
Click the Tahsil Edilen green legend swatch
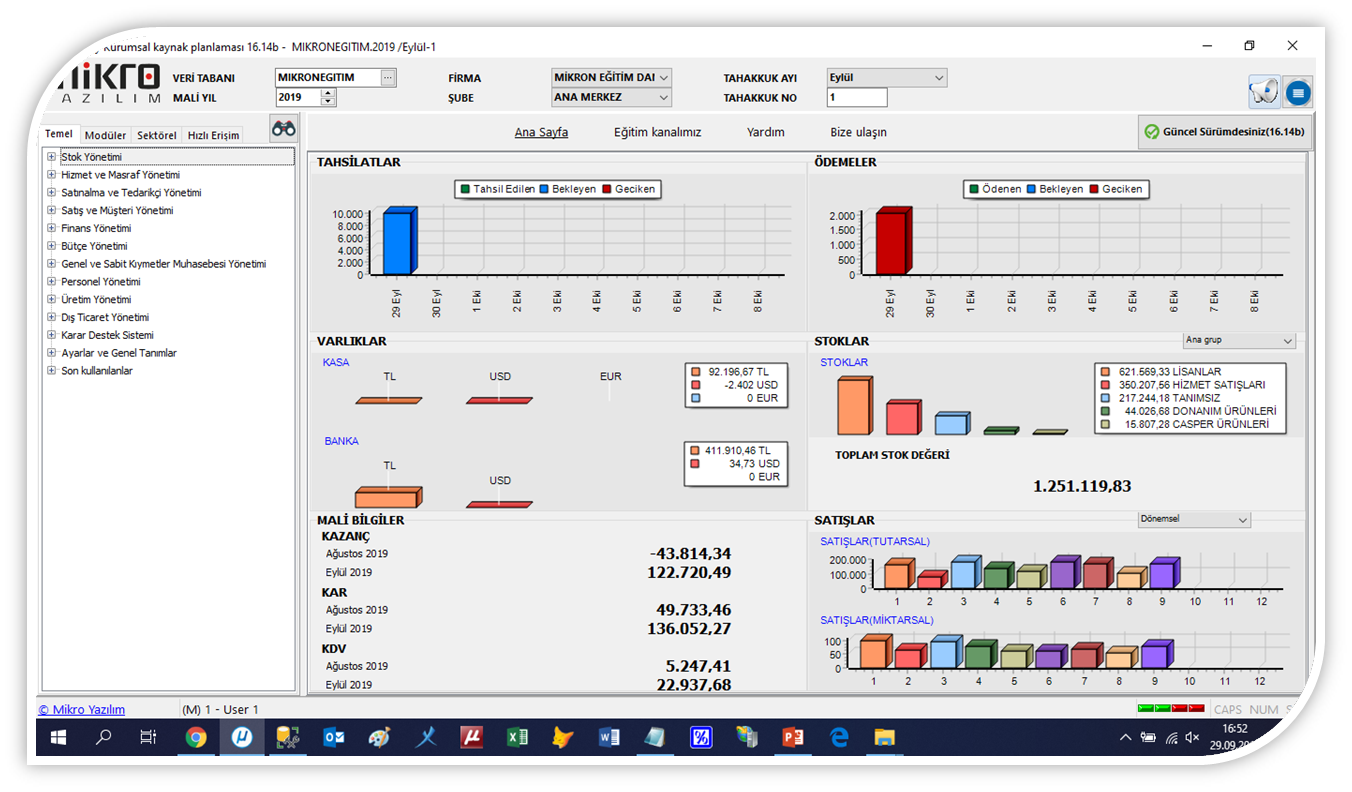[x=465, y=189]
